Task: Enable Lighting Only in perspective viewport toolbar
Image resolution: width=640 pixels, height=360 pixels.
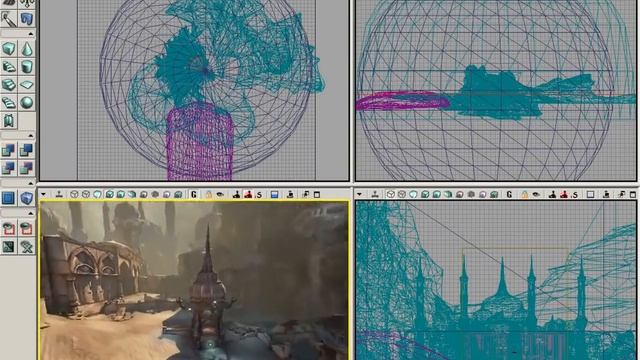Action: 132,195
